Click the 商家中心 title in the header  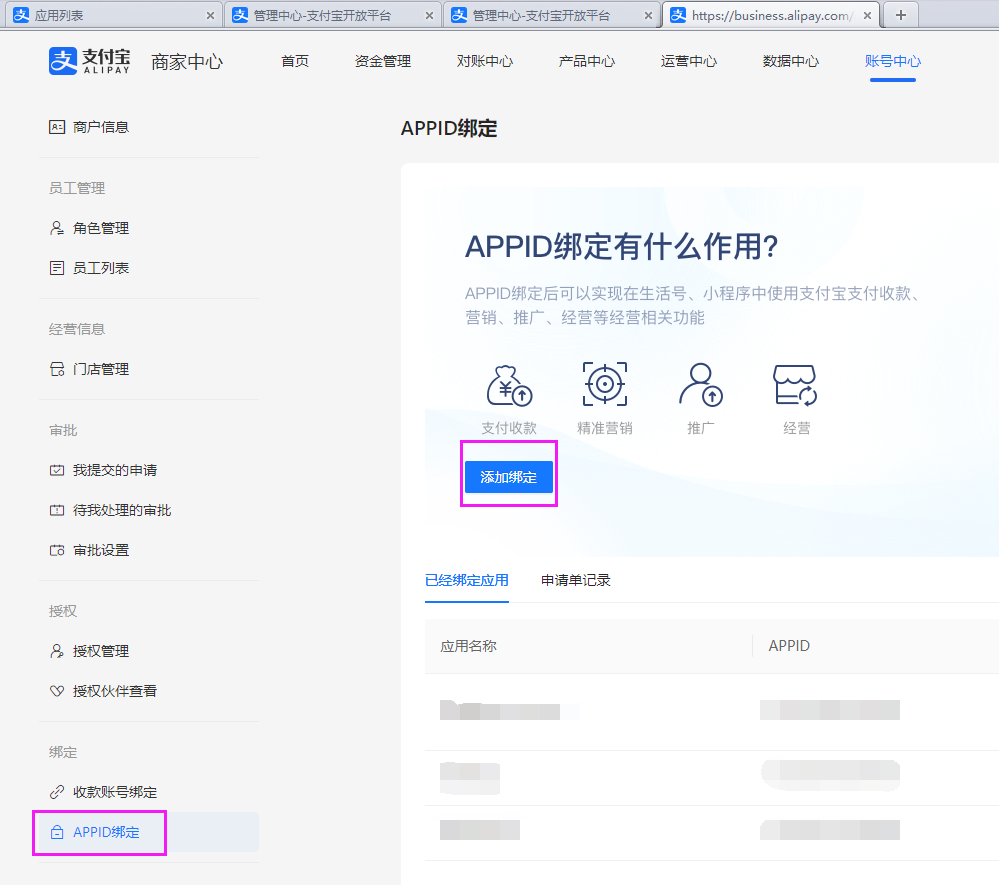coord(187,62)
